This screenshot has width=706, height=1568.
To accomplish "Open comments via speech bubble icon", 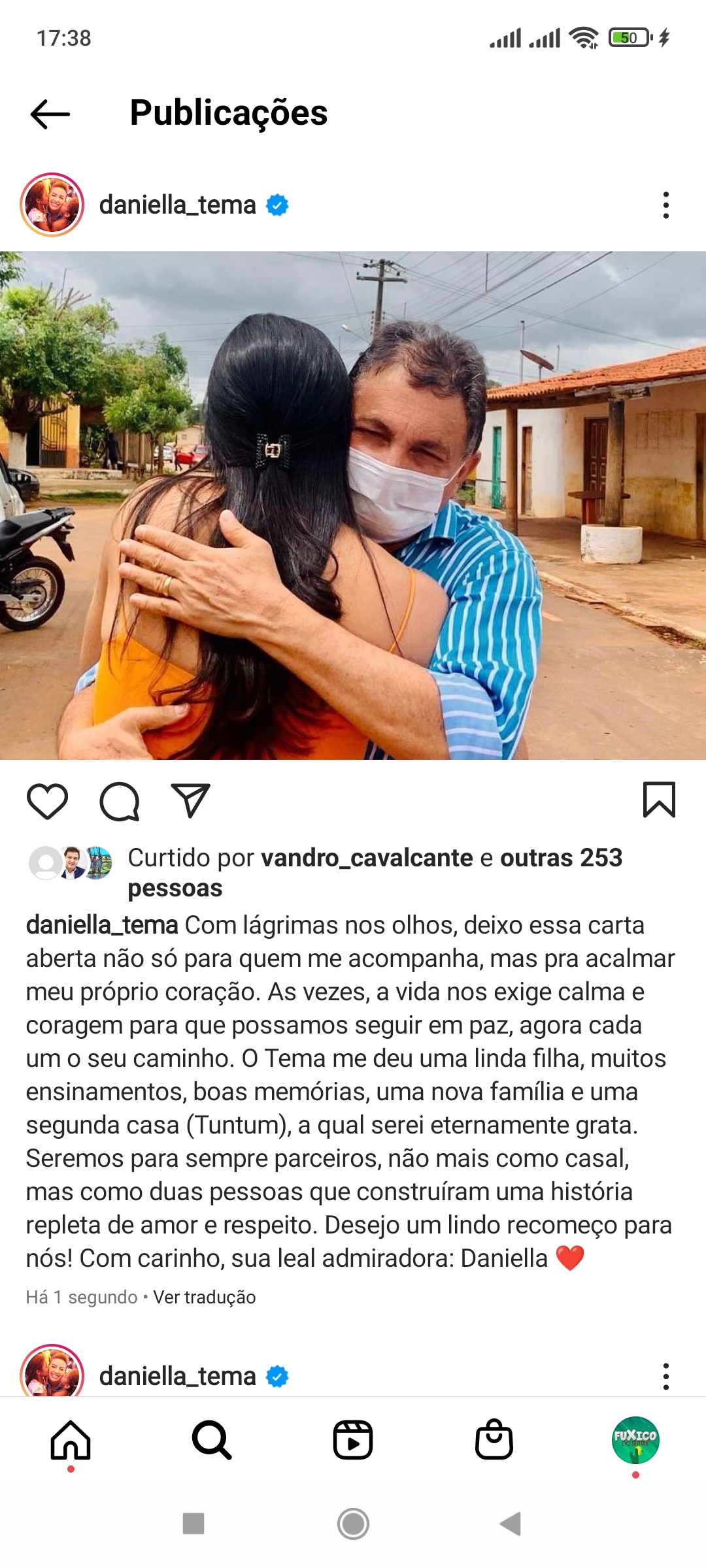I will pos(120,801).
